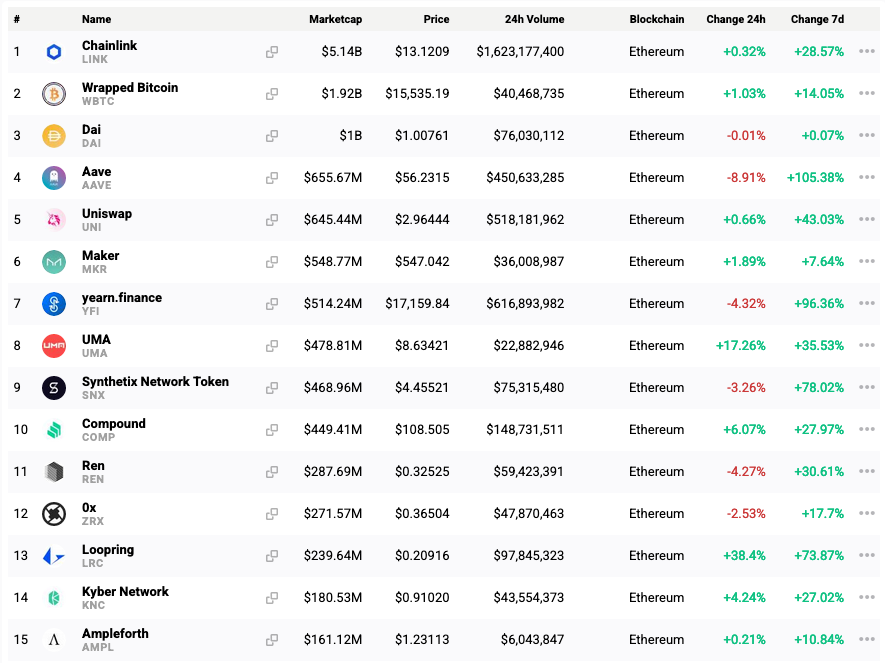Click the Blockchain column header
Viewport: 885px width, 663px height.
(x=657, y=19)
